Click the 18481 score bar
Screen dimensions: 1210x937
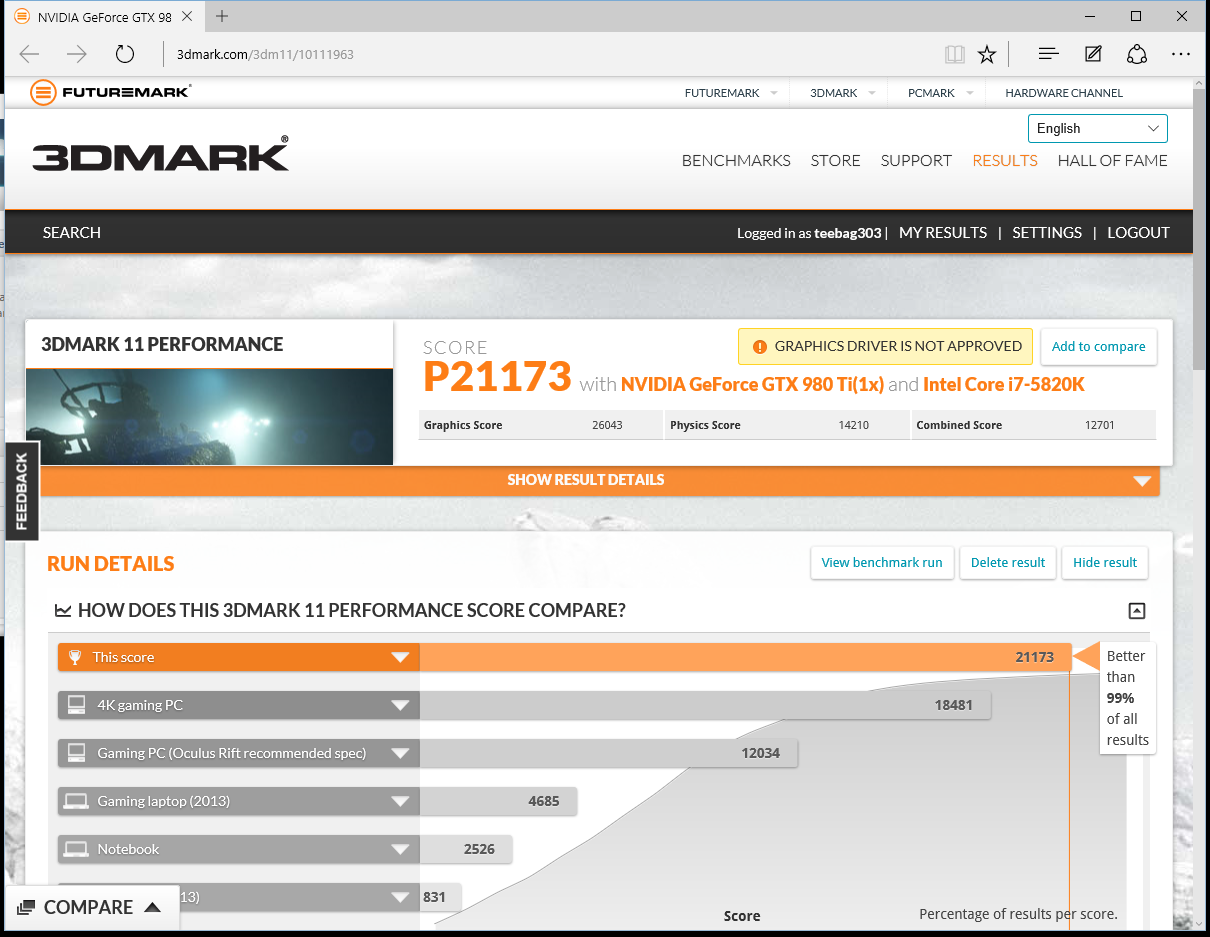tap(705, 705)
